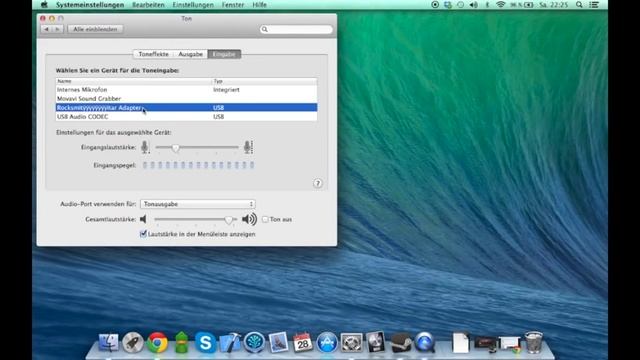Open the Einstellungen menu
The image size is (640, 360).
pos(193,5)
